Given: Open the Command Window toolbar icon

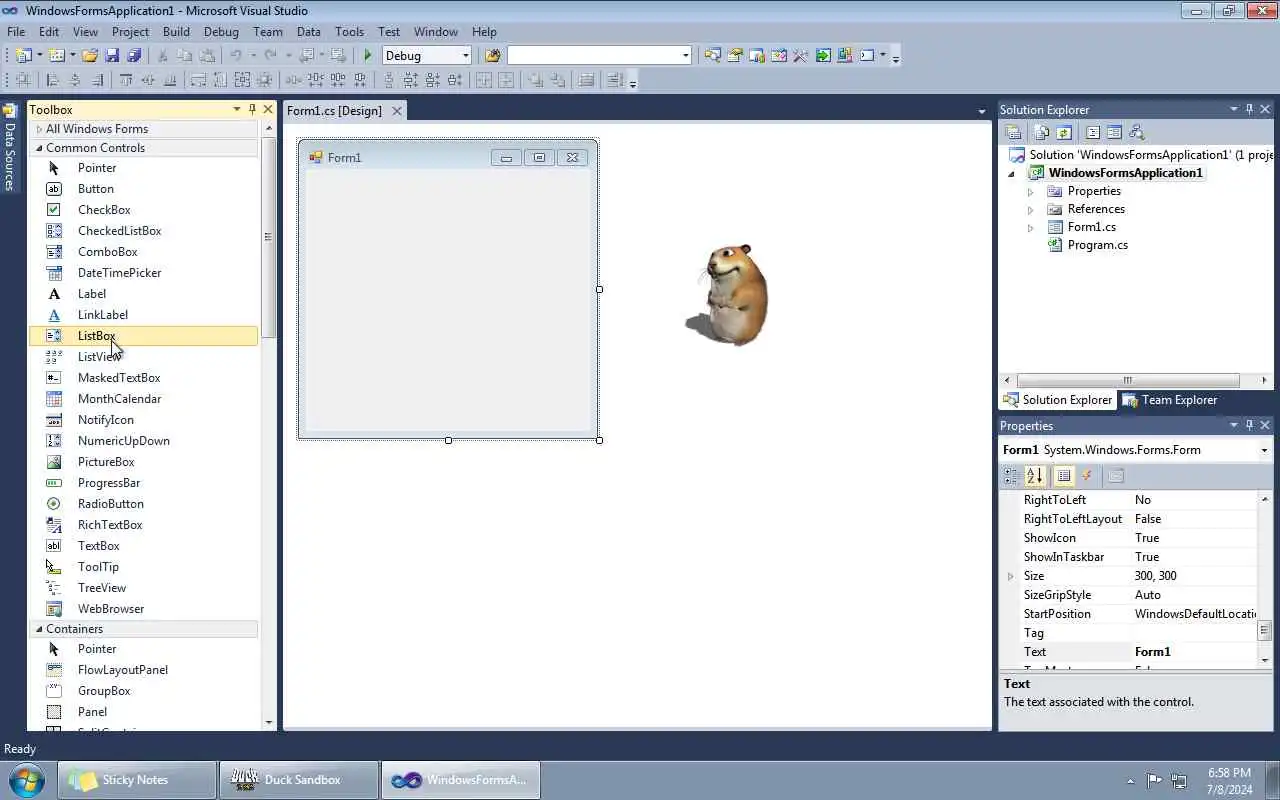Looking at the screenshot, I should click(867, 56).
